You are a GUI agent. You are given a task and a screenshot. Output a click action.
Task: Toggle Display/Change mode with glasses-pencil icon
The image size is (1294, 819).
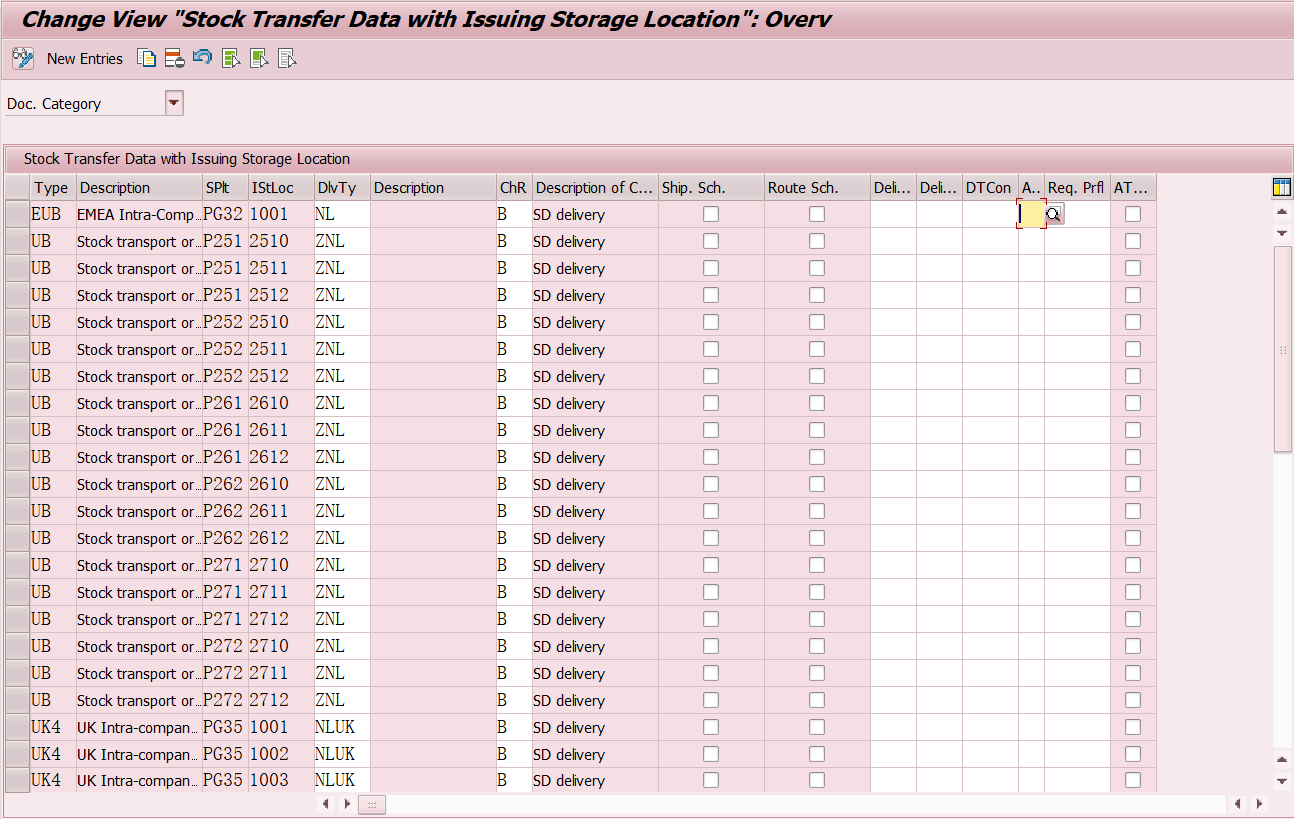[x=23, y=58]
